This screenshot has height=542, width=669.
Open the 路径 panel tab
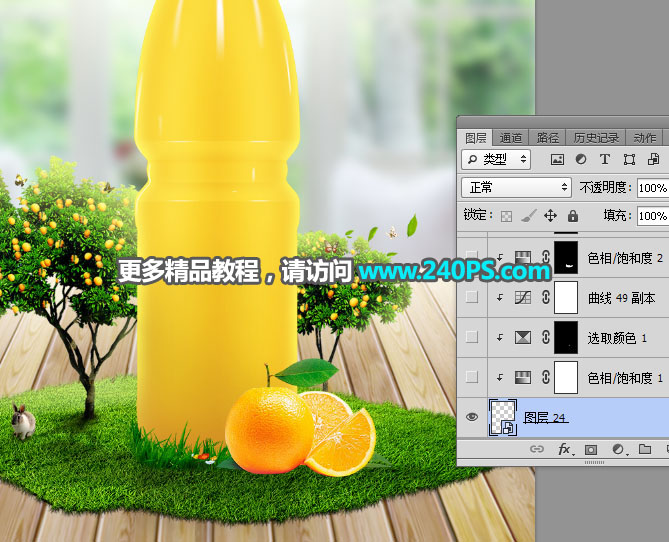547,138
